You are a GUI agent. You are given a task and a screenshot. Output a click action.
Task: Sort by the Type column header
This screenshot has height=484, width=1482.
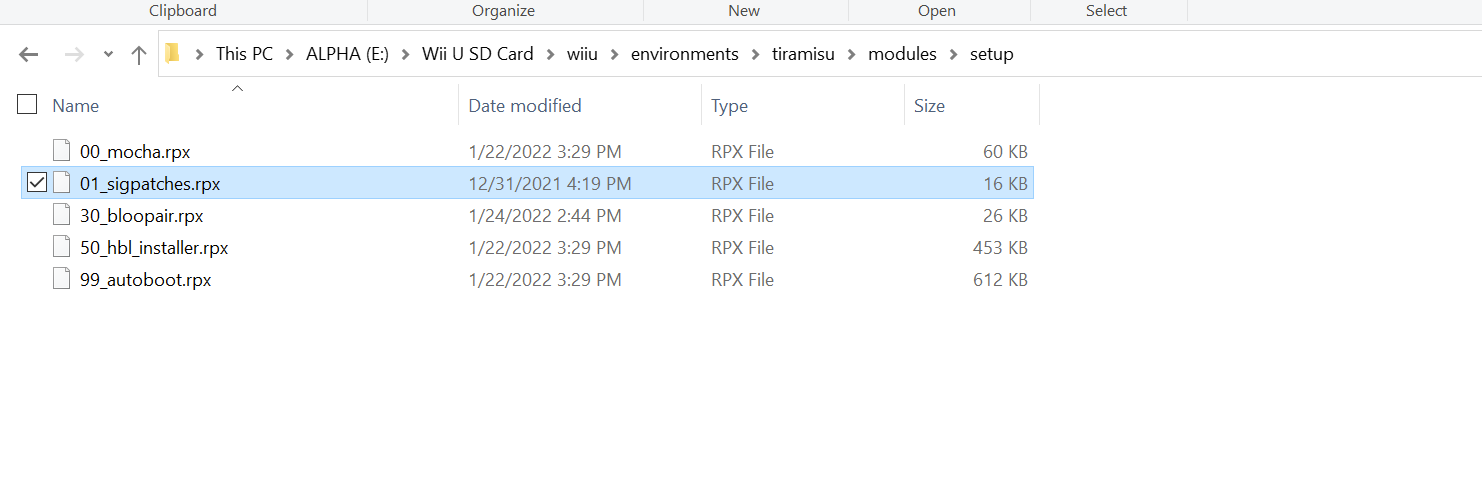729,105
